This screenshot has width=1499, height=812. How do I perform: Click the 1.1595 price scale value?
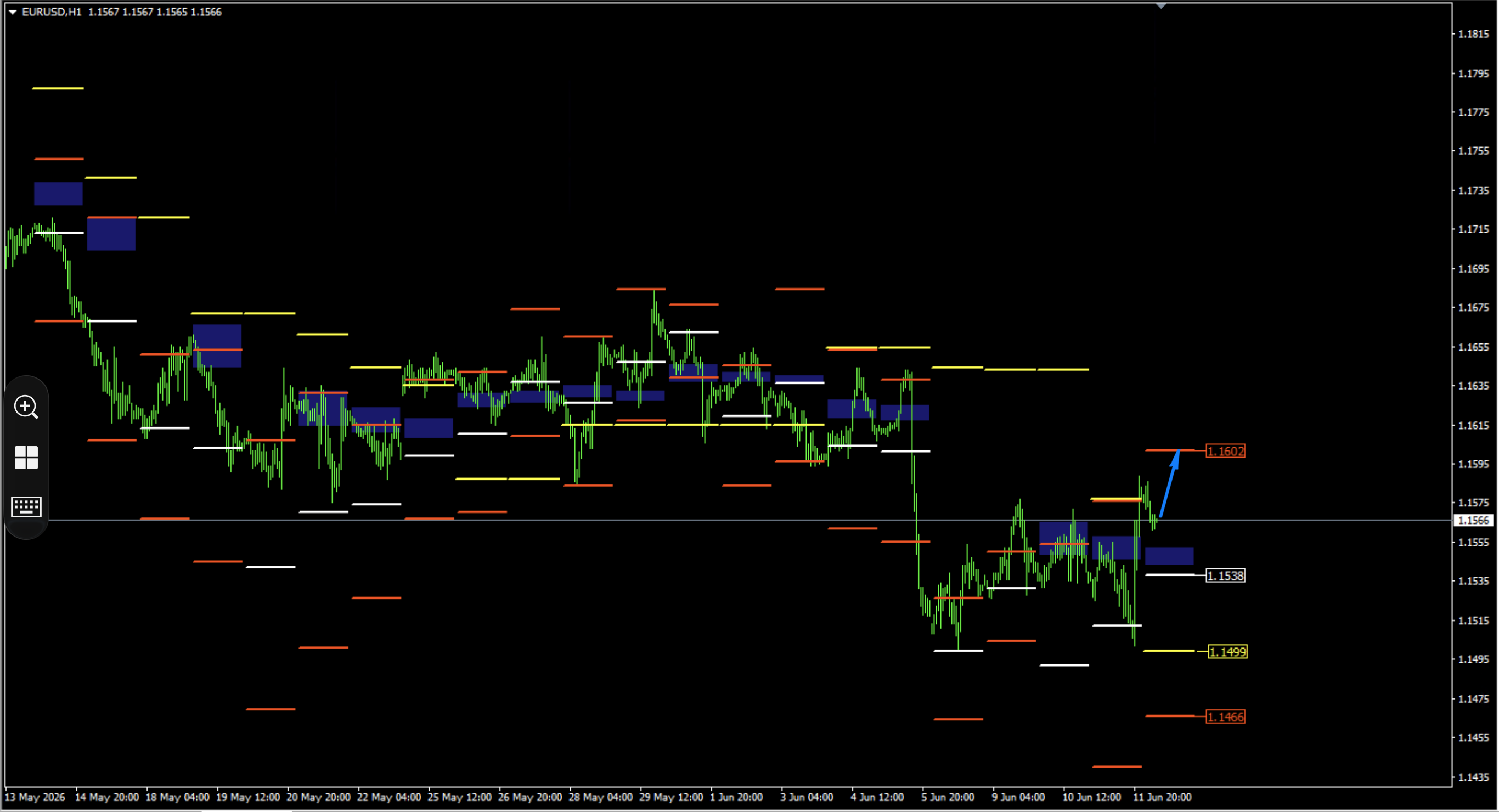point(1473,464)
